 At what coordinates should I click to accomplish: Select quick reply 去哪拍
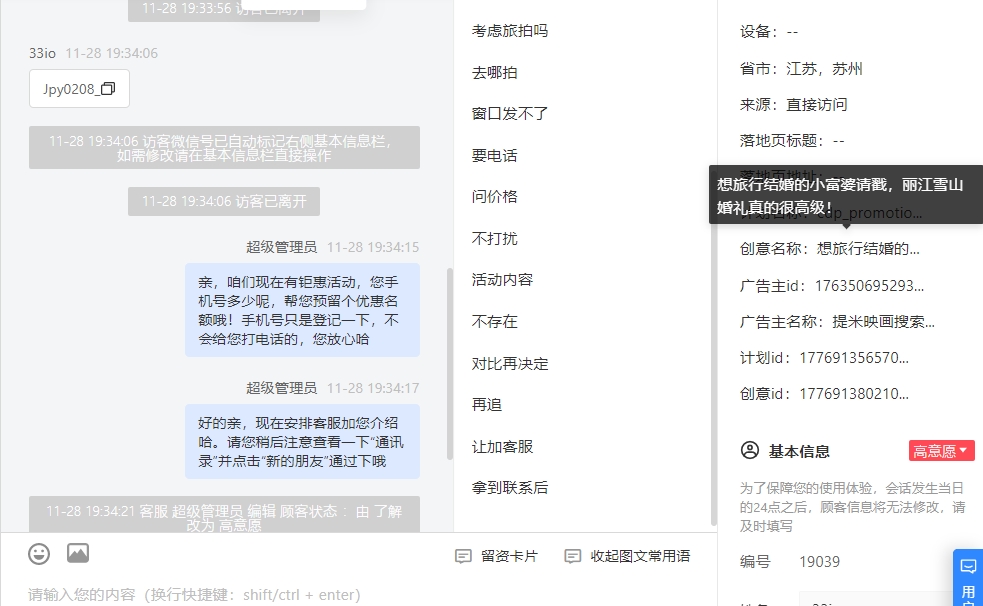[x=495, y=73]
